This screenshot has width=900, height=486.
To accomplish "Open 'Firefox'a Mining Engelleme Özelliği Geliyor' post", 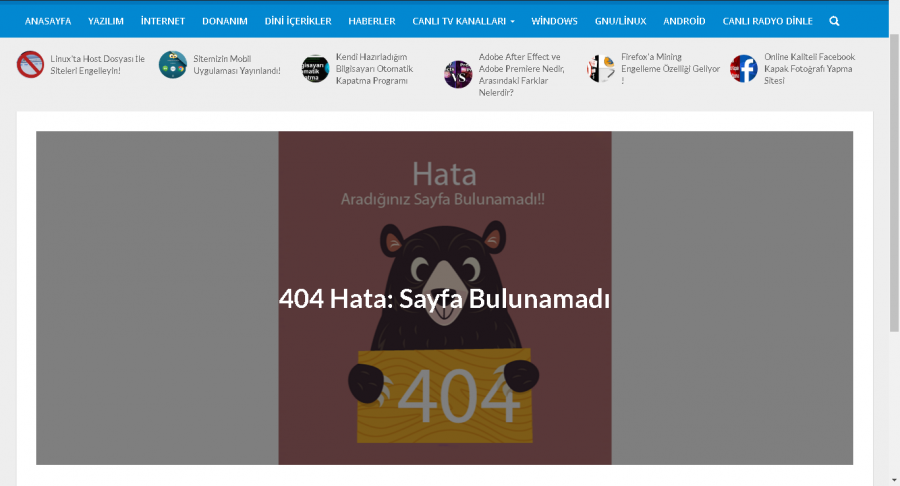I will point(670,69).
